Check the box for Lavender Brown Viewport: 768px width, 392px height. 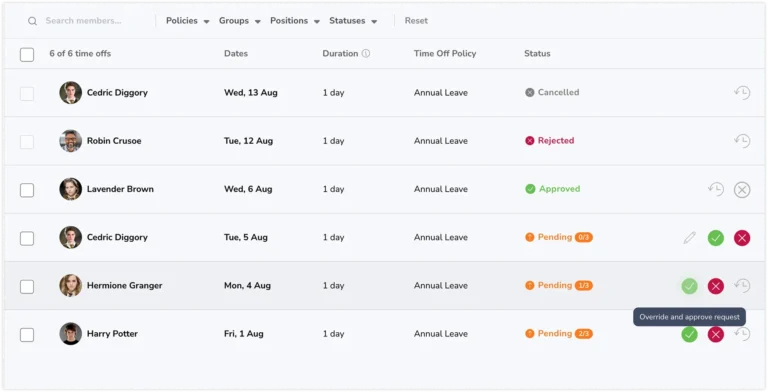(x=27, y=190)
